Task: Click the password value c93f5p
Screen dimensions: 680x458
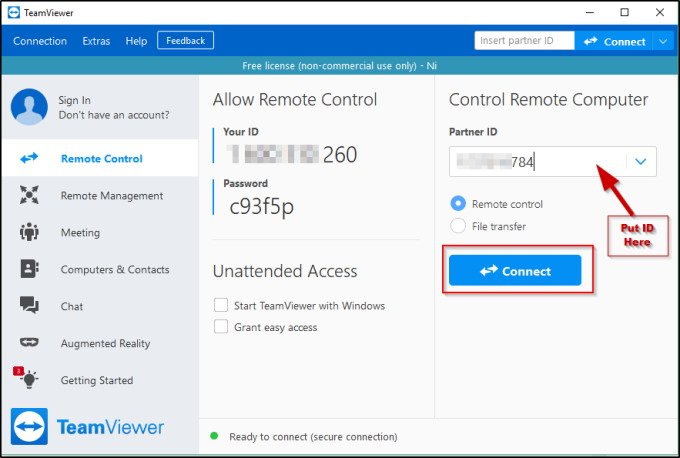Action: (262, 206)
